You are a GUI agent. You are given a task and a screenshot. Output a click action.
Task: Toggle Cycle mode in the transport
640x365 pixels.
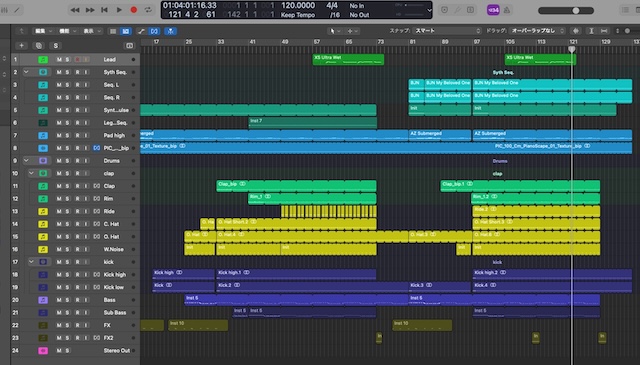(148, 10)
